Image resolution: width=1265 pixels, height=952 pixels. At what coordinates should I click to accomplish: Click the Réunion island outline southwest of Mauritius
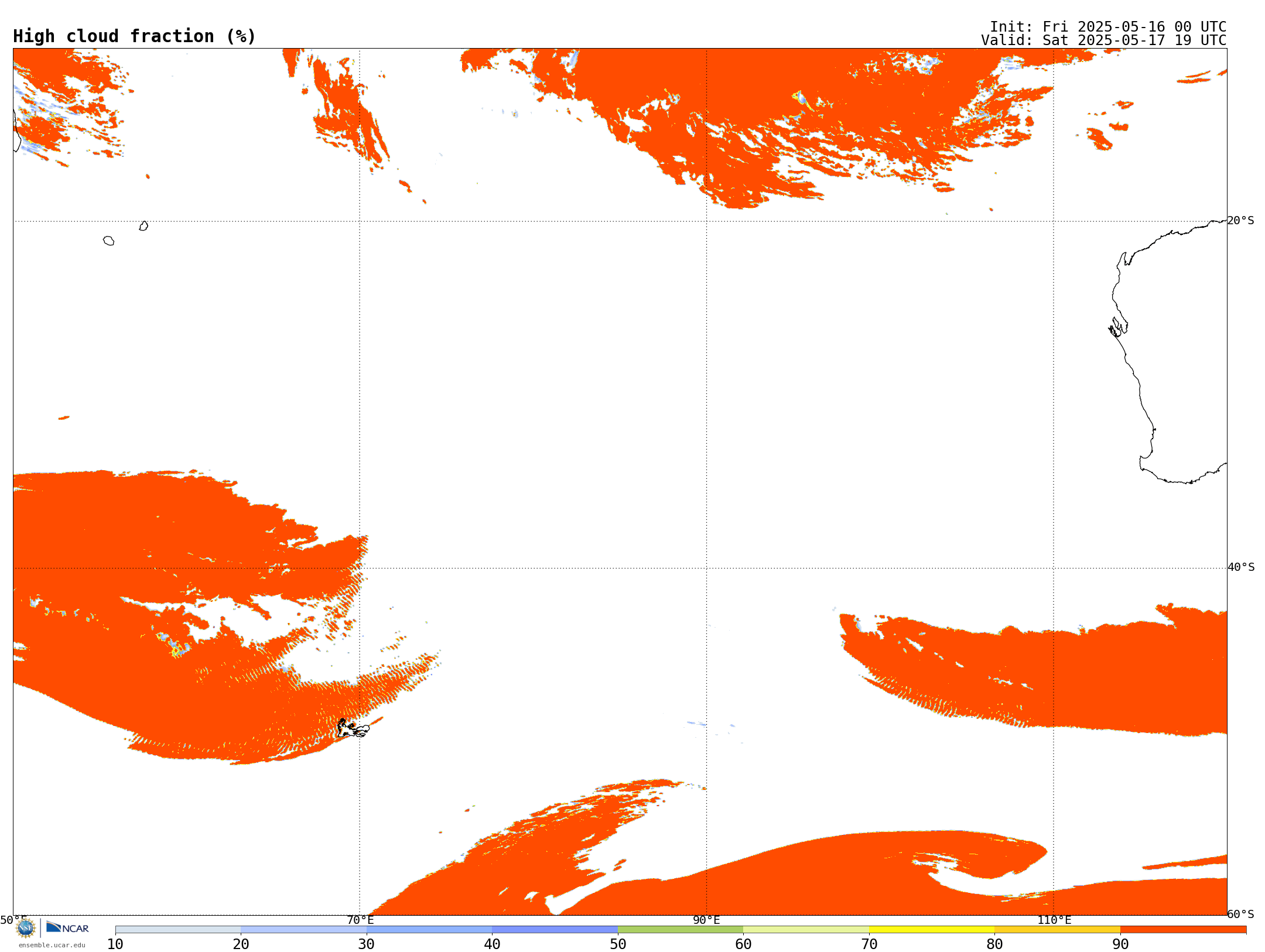pyautogui.click(x=108, y=241)
